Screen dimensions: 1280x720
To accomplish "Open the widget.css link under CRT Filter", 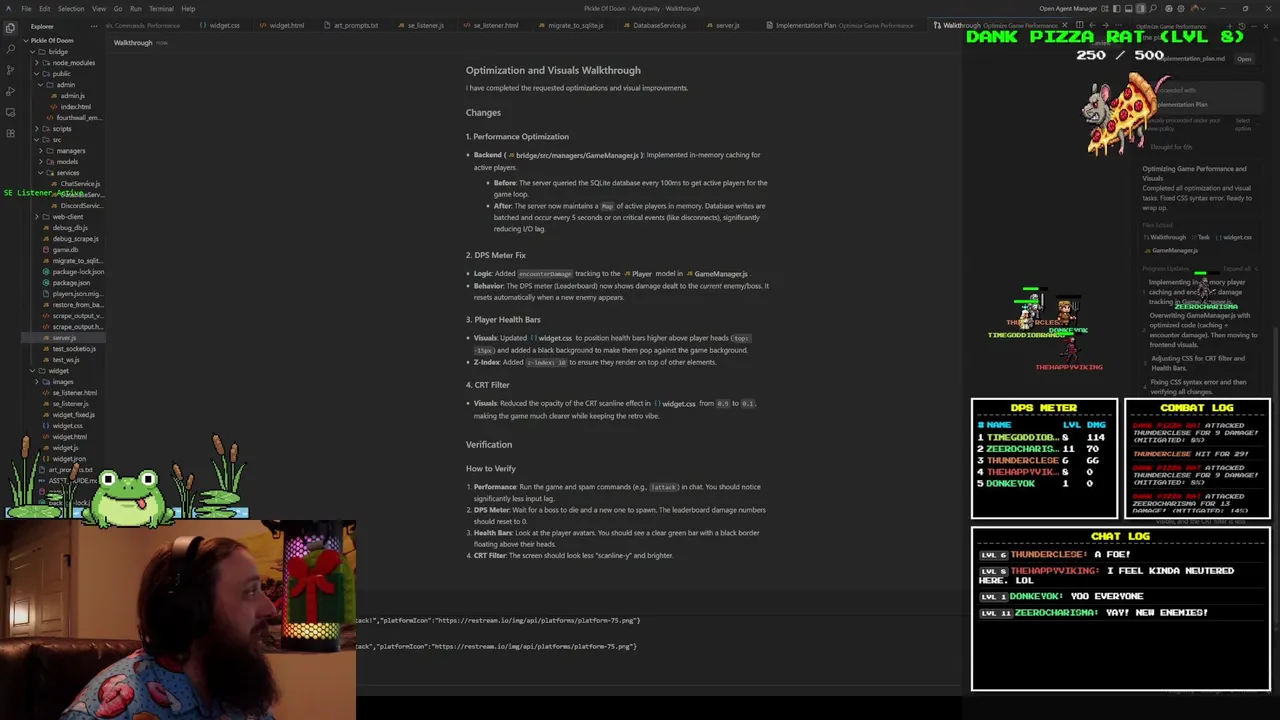I will click(674, 404).
